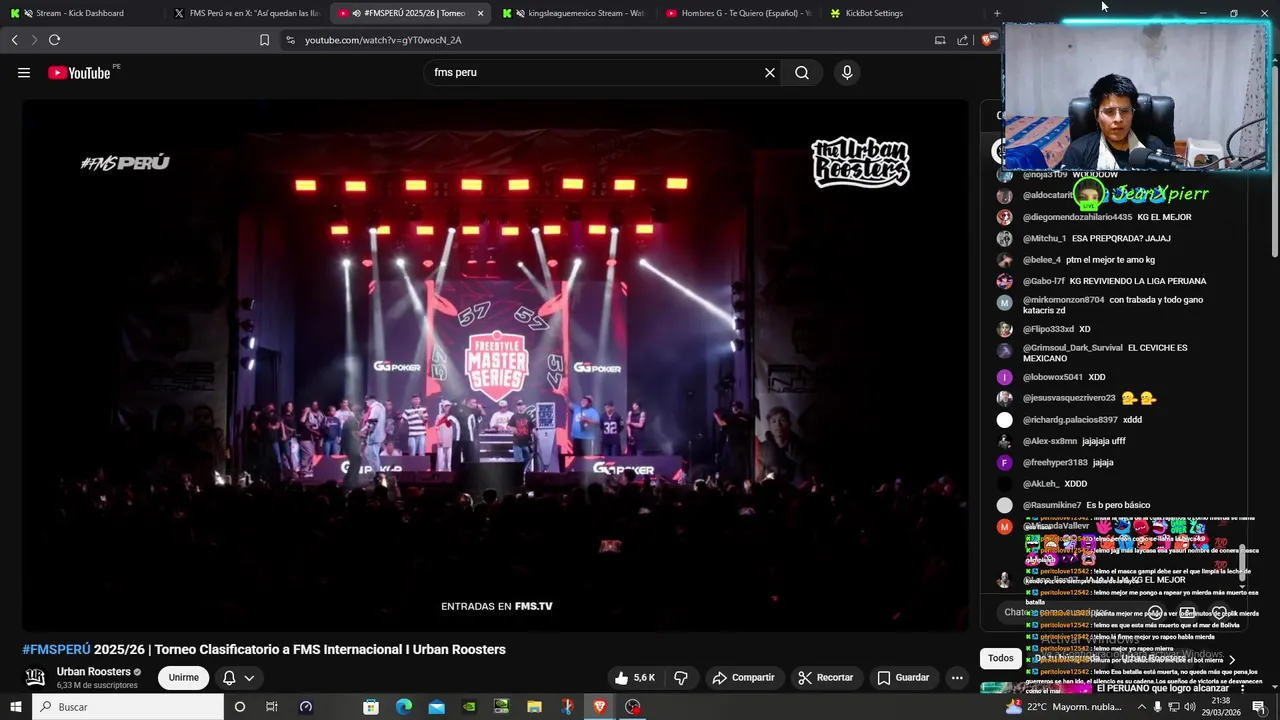View site information icon in address bar
Image resolution: width=1280 pixels, height=720 pixels.
pos(290,40)
